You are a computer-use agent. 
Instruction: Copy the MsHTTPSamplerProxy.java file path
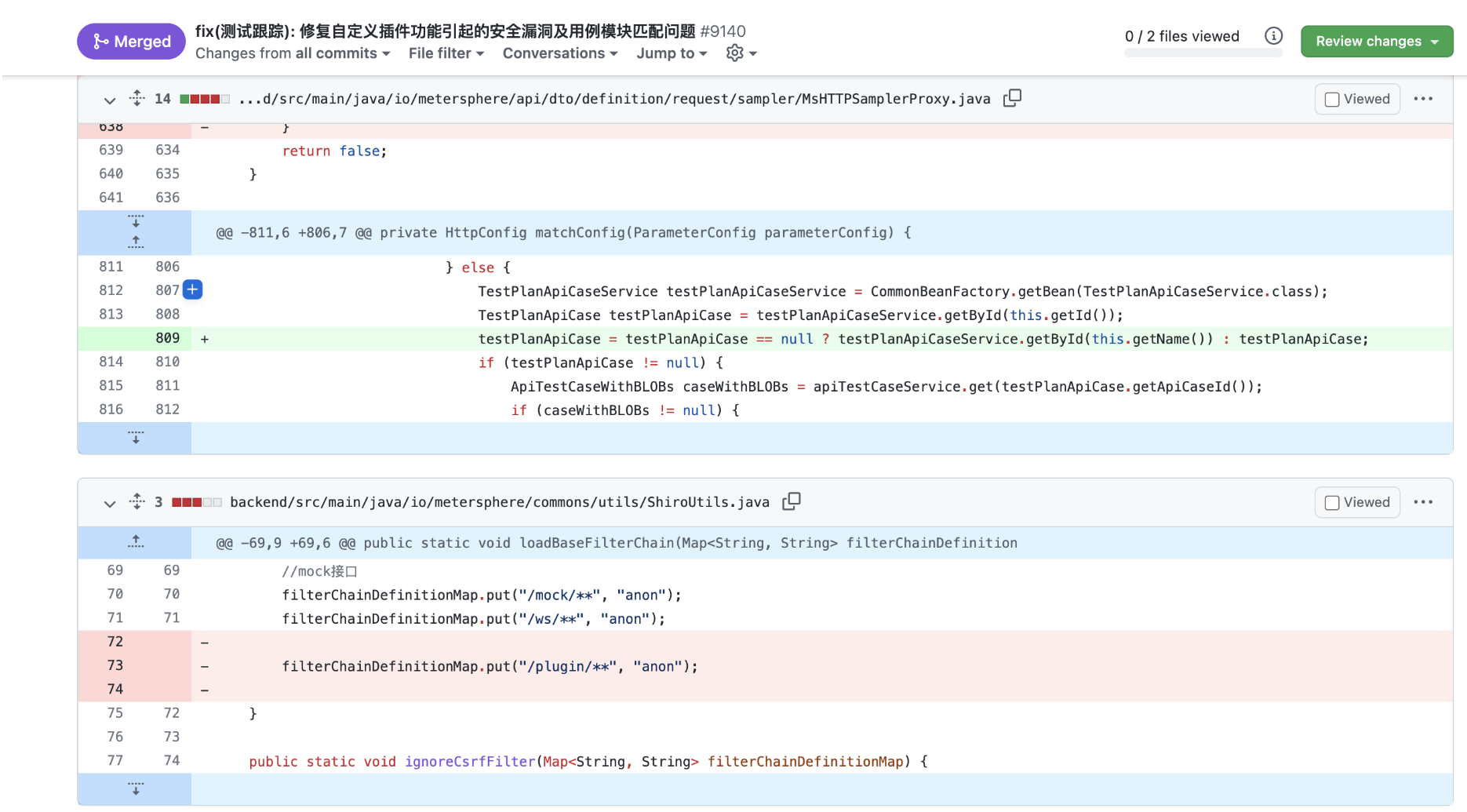pos(1012,98)
